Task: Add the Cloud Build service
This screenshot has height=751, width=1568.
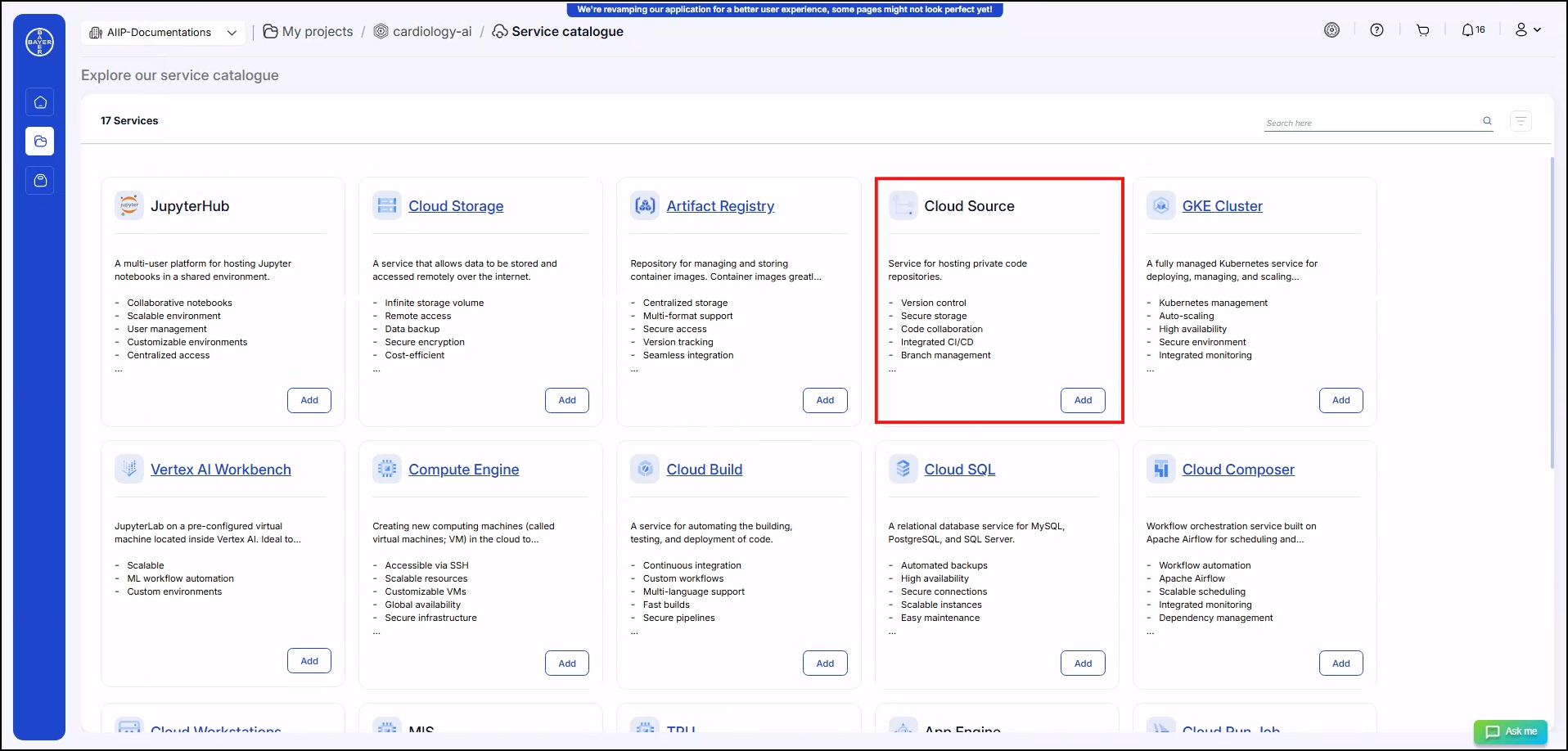Action: pos(825,663)
